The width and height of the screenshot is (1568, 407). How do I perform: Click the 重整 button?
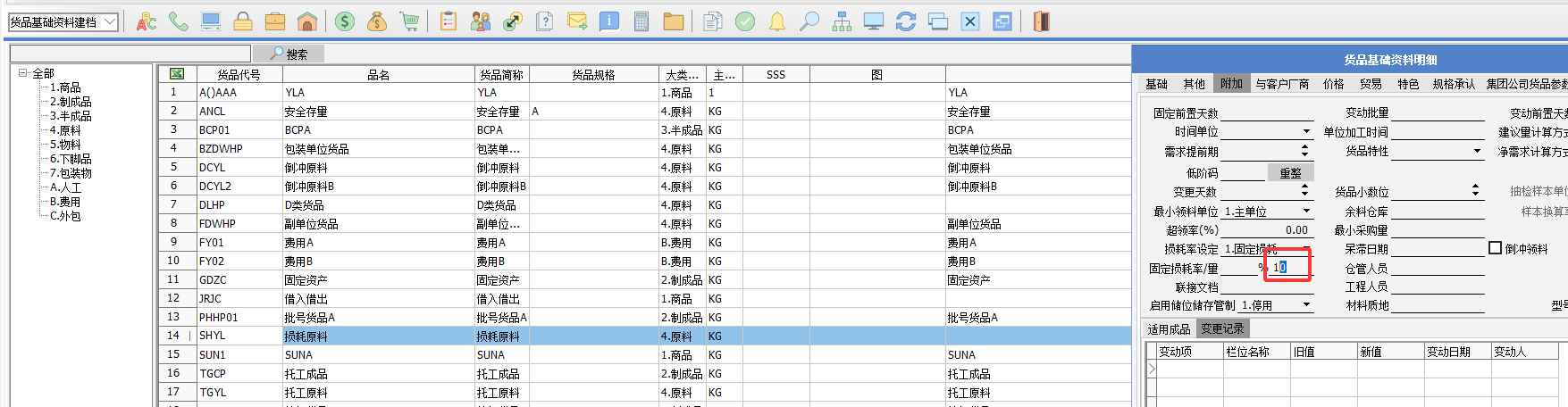1290,173
